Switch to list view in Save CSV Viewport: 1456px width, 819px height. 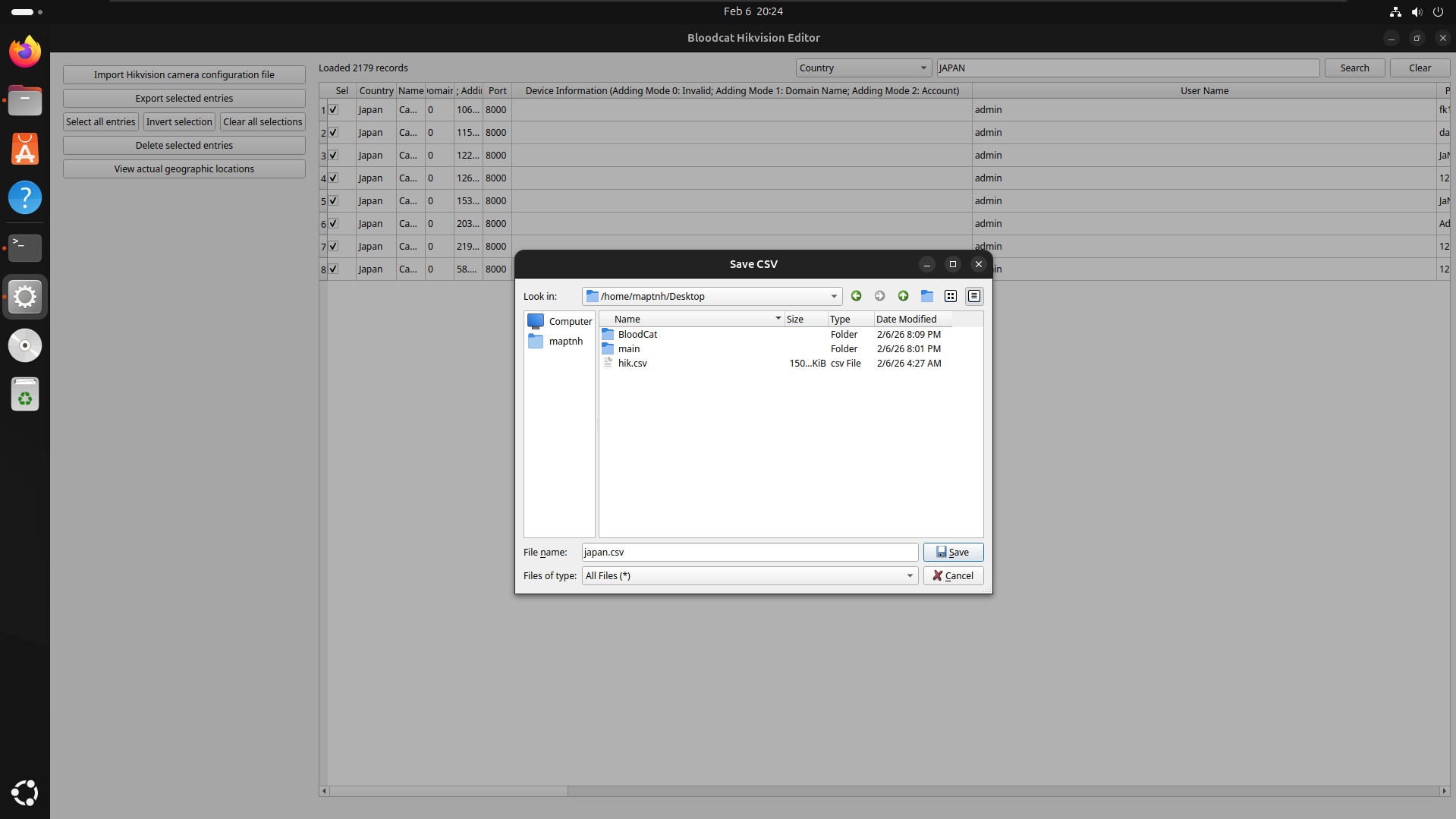[950, 296]
